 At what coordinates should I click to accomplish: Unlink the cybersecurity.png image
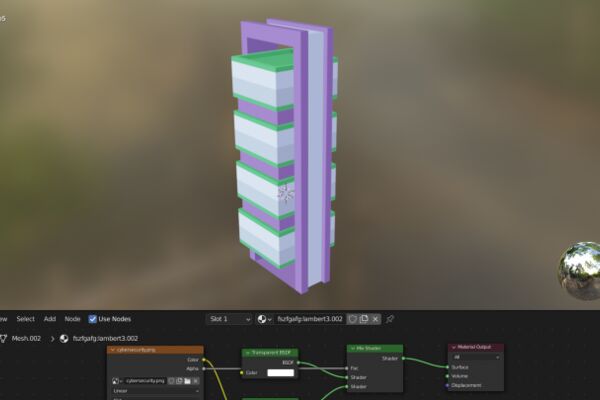(196, 381)
